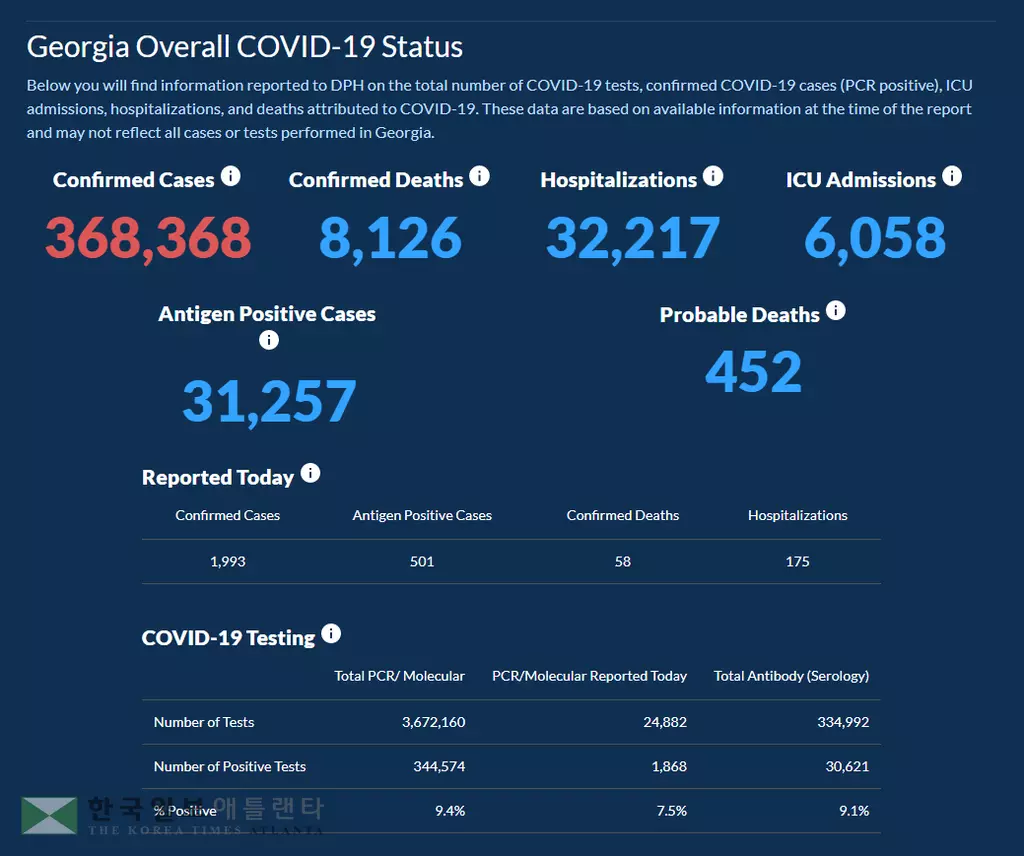The width and height of the screenshot is (1024, 856).
Task: Click the Georgia Overall COVID-19 Status heading
Action: click(x=244, y=47)
